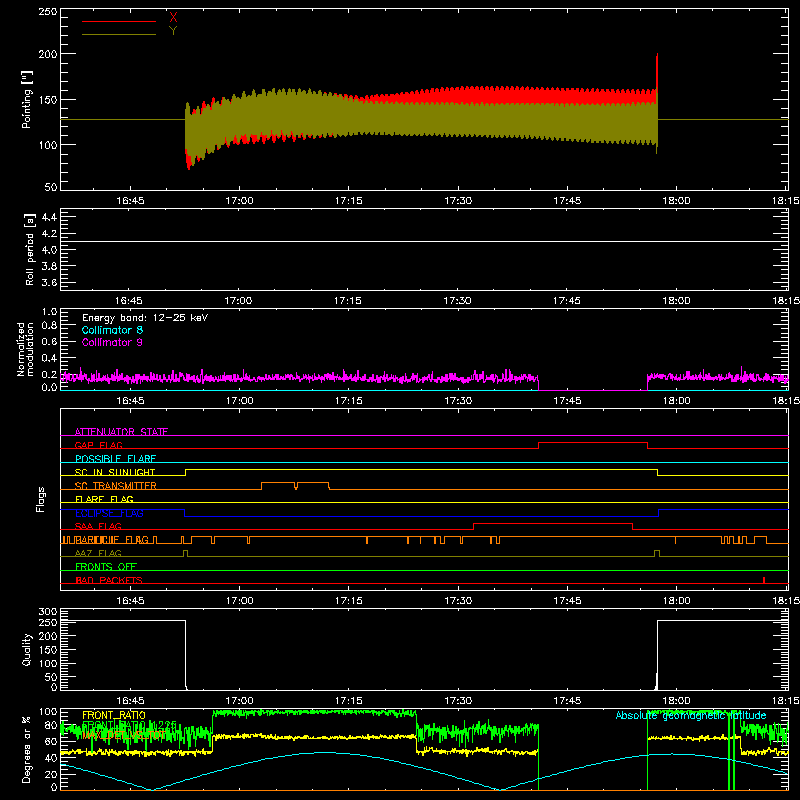This screenshot has height=800, width=800.
Task: Click the 17:15 tick under the Quality plot
Action: pyautogui.click(x=348, y=701)
